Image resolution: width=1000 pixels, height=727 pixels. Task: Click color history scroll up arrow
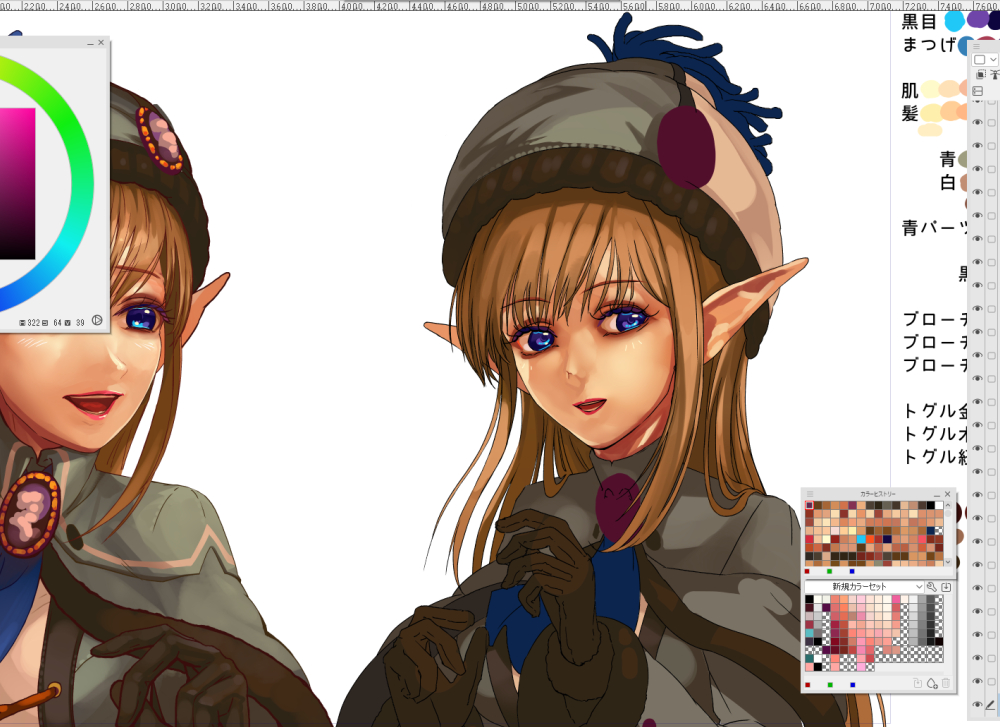(x=948, y=505)
